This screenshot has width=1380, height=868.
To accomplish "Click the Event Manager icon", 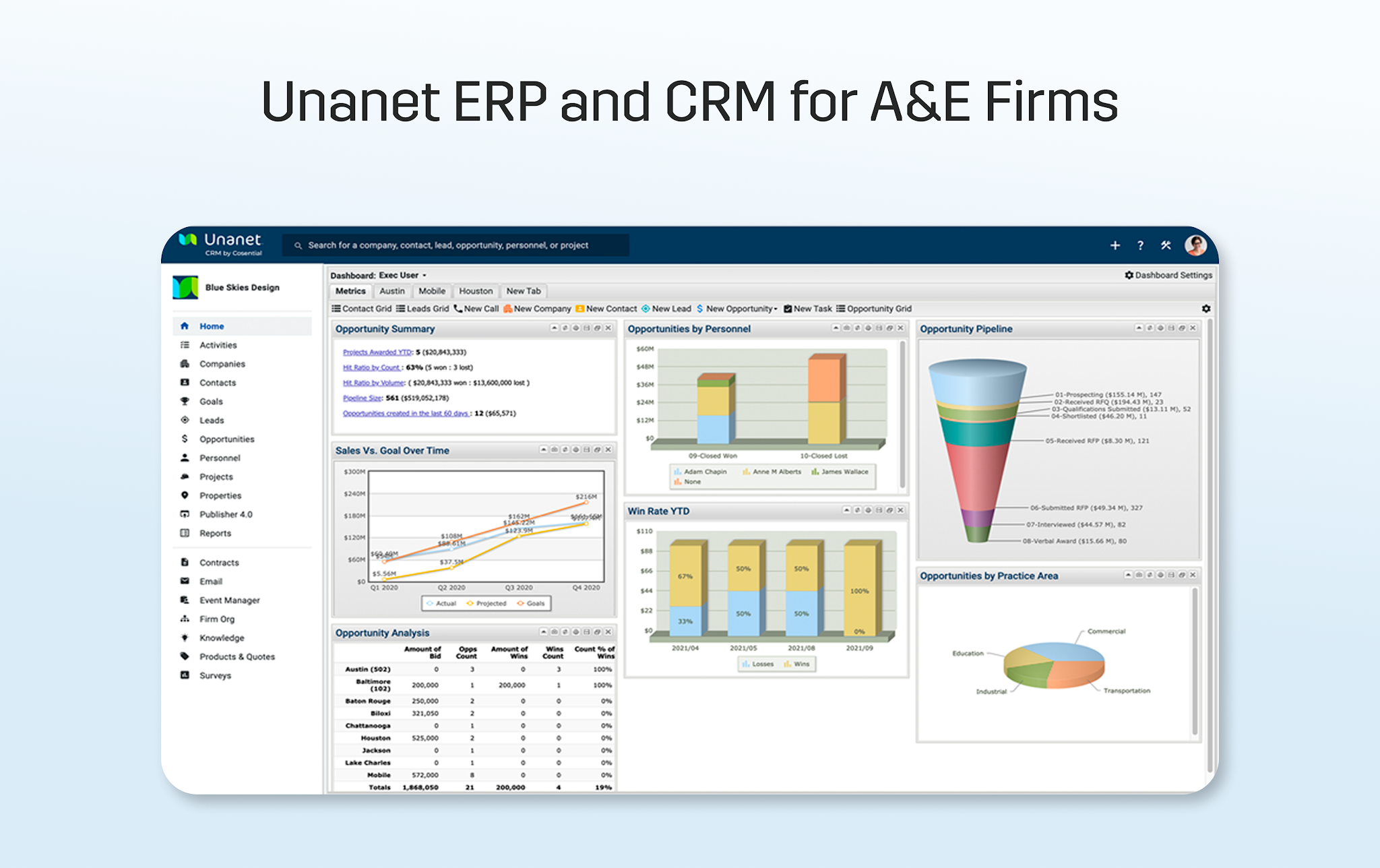I will click(185, 600).
